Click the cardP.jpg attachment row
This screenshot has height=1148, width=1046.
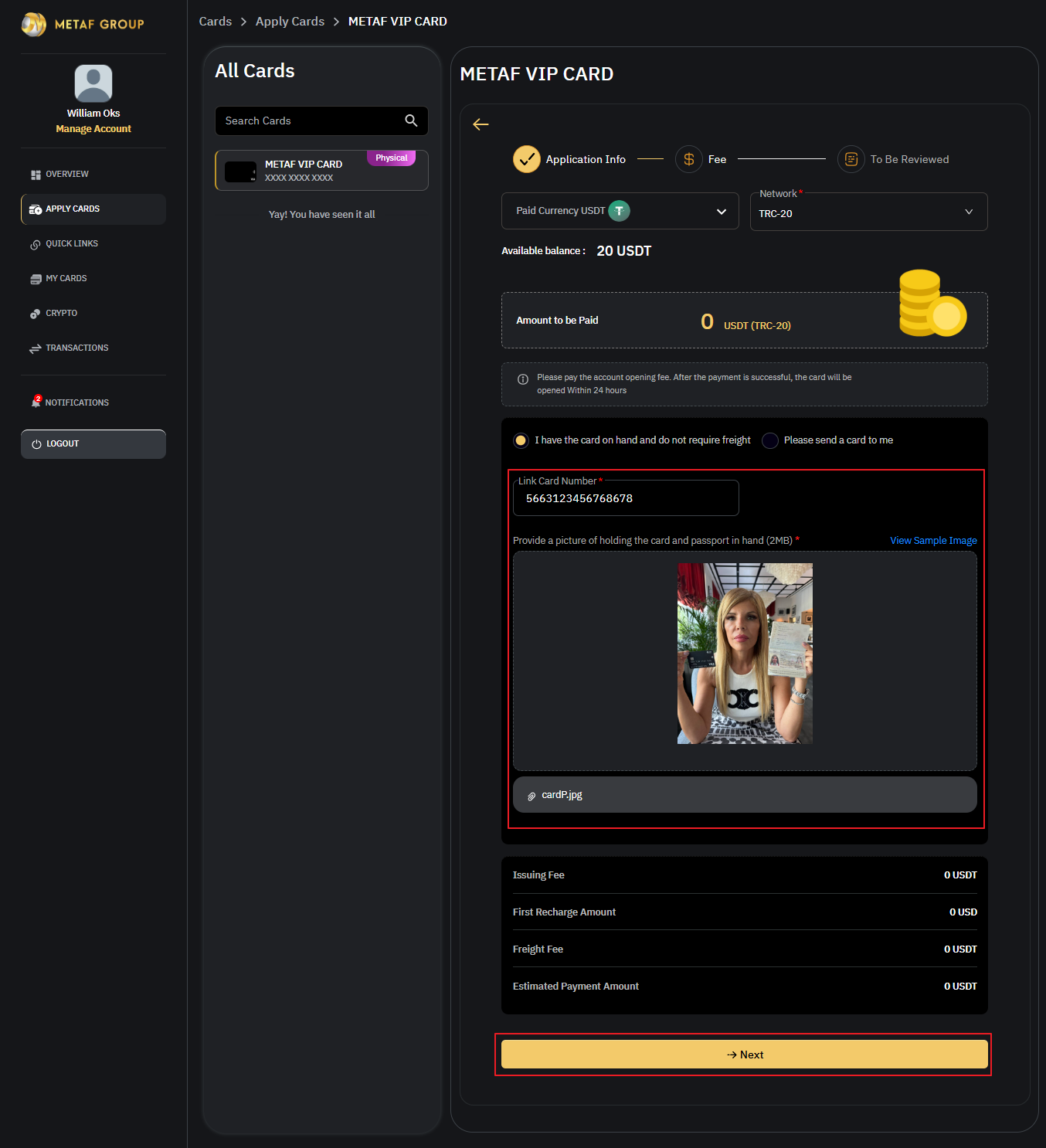tap(745, 795)
